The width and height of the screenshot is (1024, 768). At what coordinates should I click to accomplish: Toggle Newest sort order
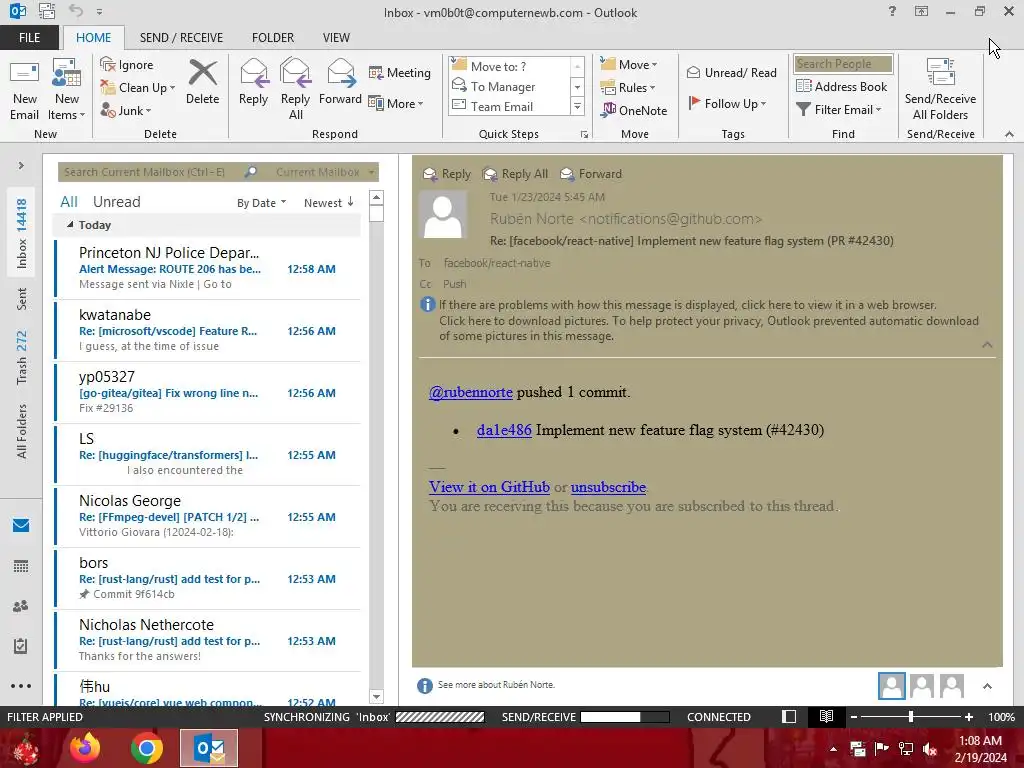pos(328,203)
